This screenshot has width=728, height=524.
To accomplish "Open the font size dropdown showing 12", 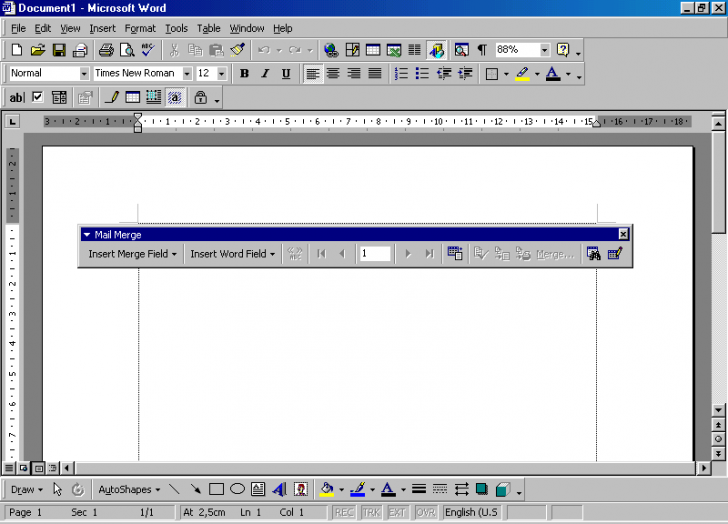I will (221, 73).
